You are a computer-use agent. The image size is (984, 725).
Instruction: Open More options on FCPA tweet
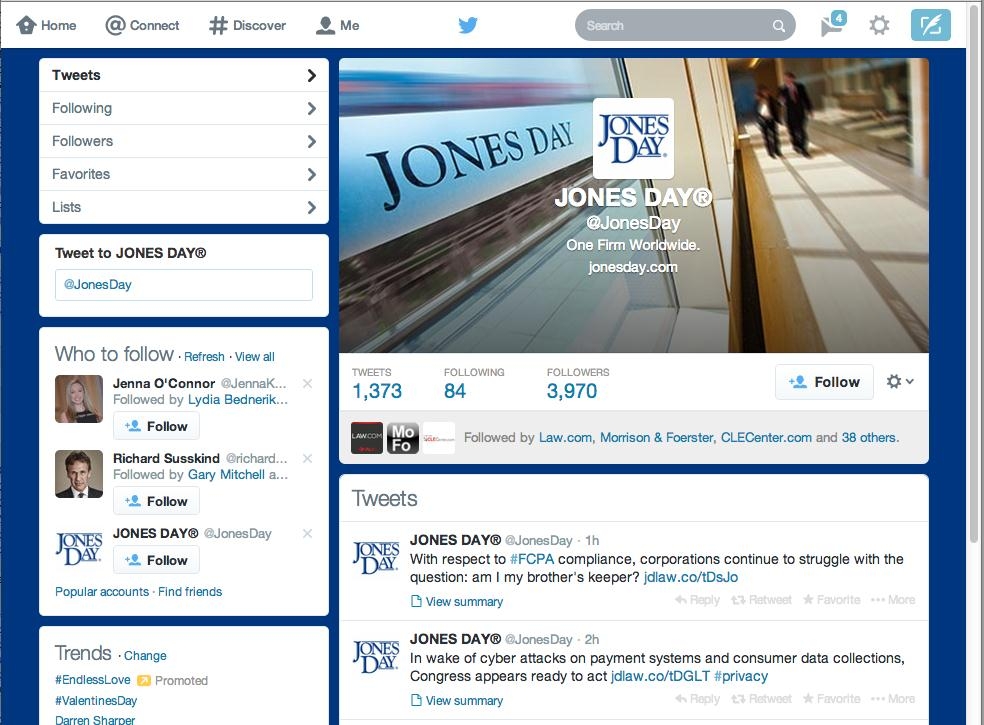coord(893,599)
